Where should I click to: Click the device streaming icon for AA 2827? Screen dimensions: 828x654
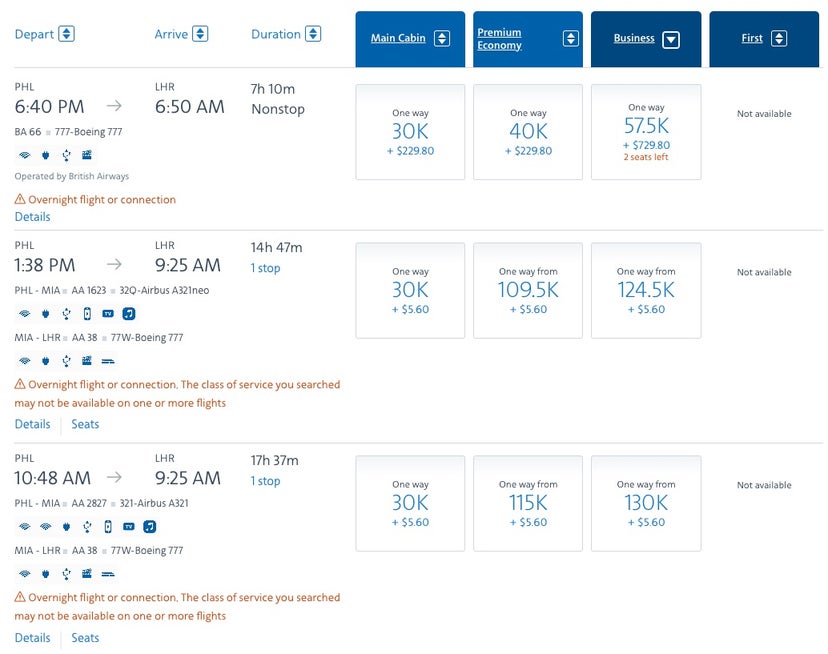[x=108, y=526]
